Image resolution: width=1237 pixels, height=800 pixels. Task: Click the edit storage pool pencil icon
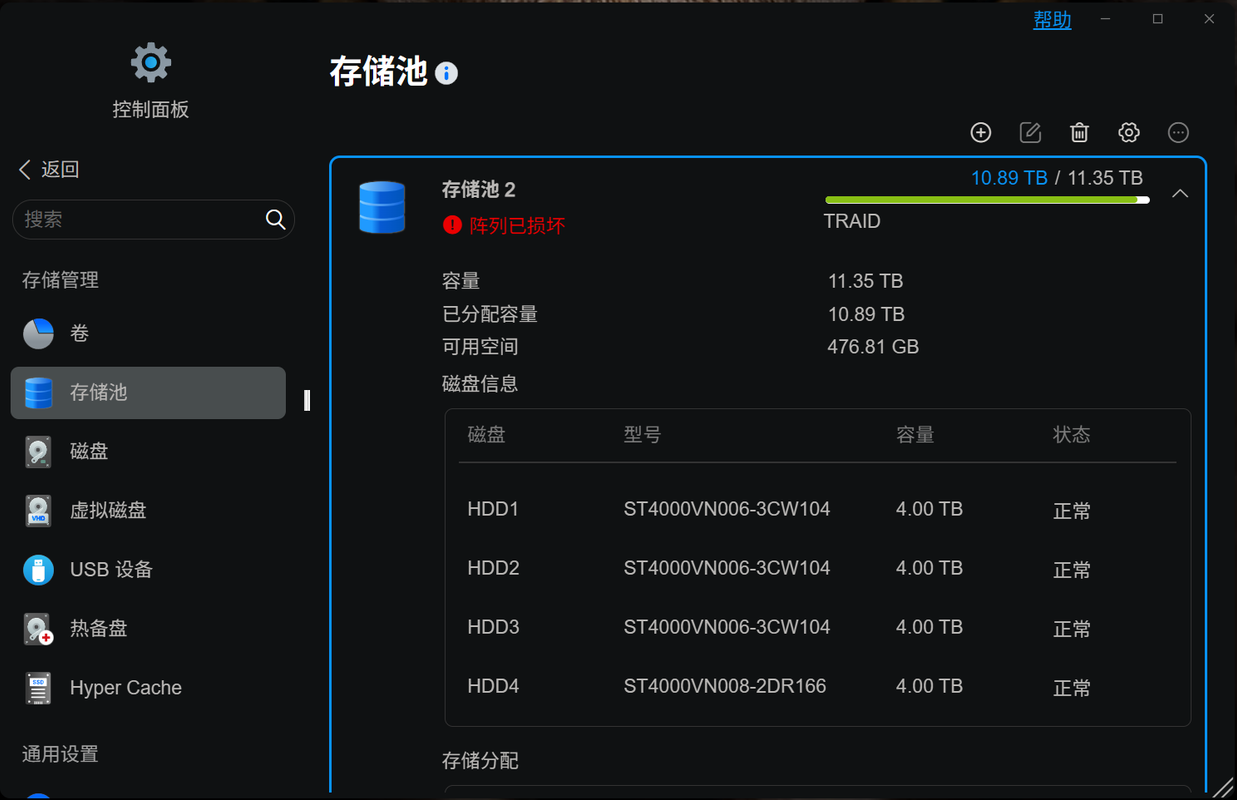[1030, 132]
